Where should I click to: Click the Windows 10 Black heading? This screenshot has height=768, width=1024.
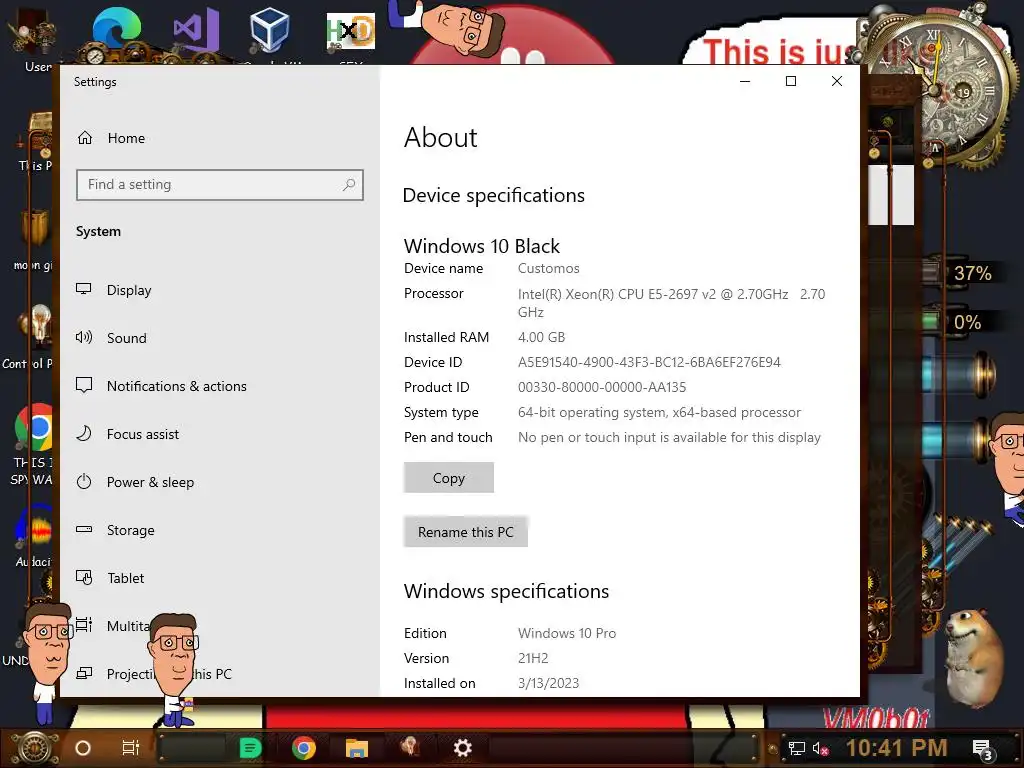(482, 246)
